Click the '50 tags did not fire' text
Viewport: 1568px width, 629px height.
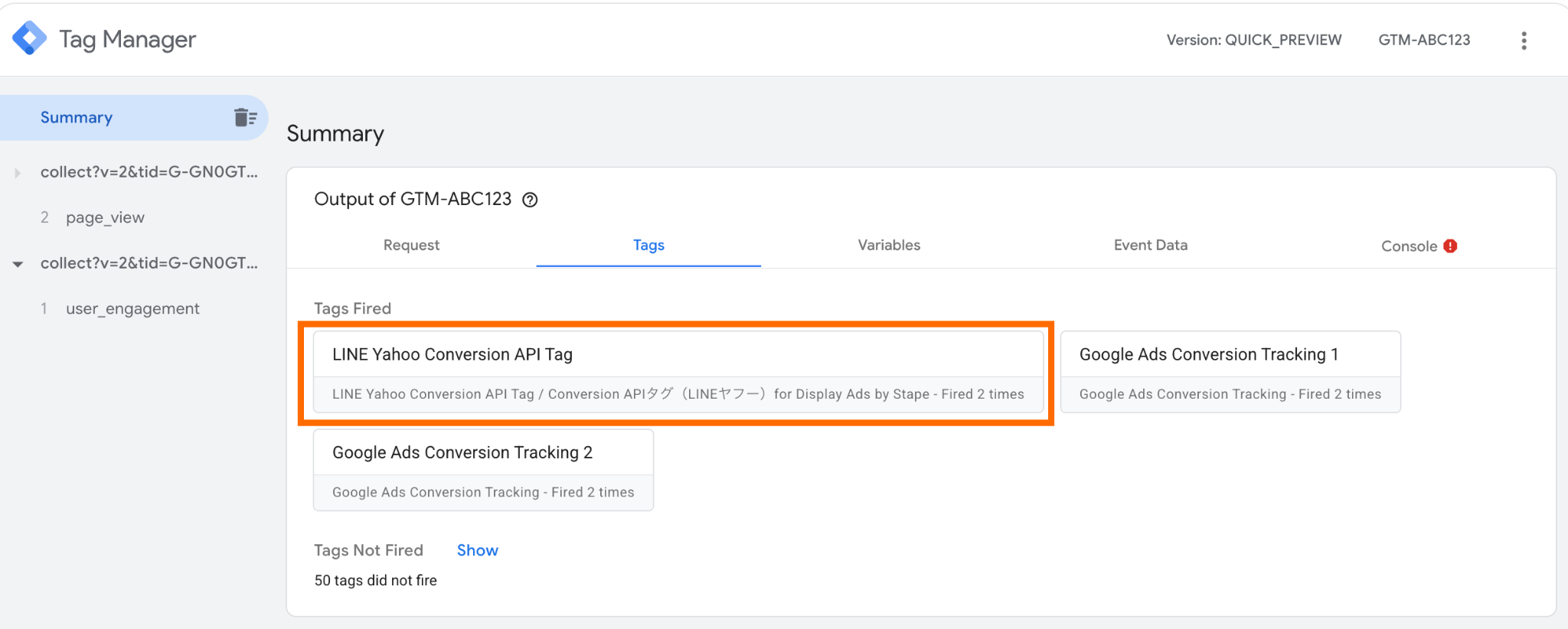[x=375, y=580]
